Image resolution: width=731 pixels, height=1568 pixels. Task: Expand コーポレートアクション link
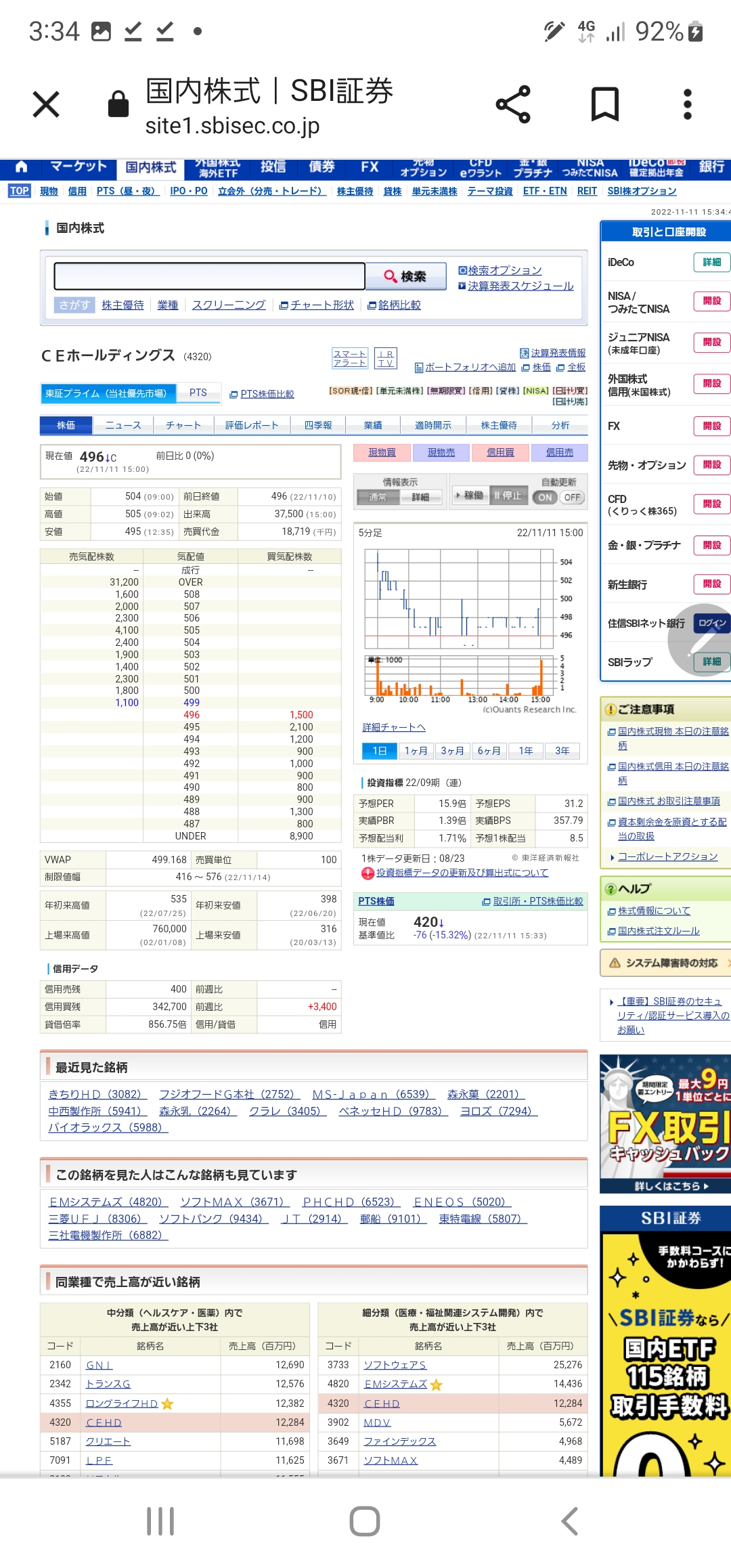point(667,856)
